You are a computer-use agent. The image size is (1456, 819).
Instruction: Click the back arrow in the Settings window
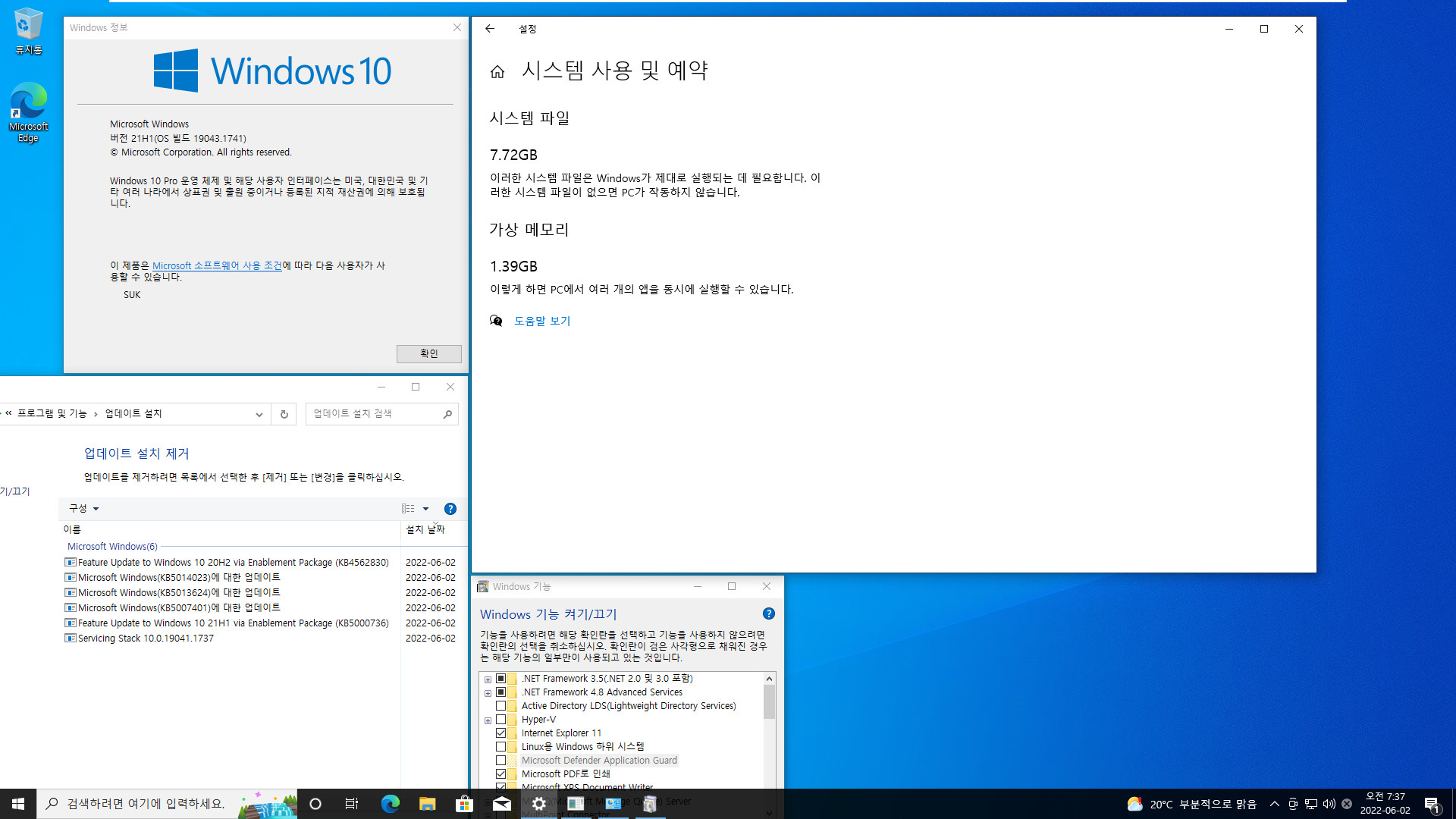coord(490,29)
